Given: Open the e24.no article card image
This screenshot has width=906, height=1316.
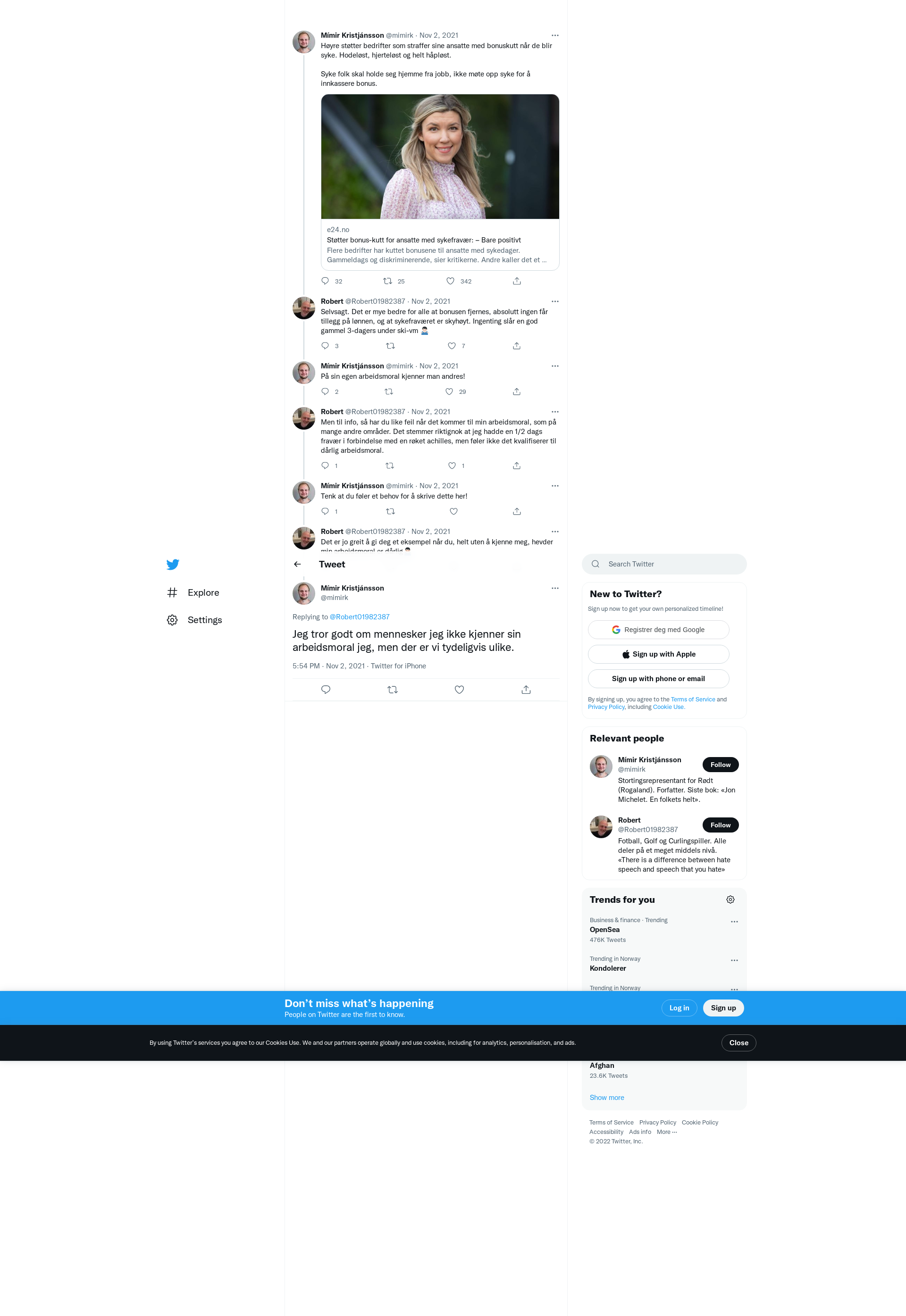Looking at the screenshot, I should pyautogui.click(x=440, y=157).
